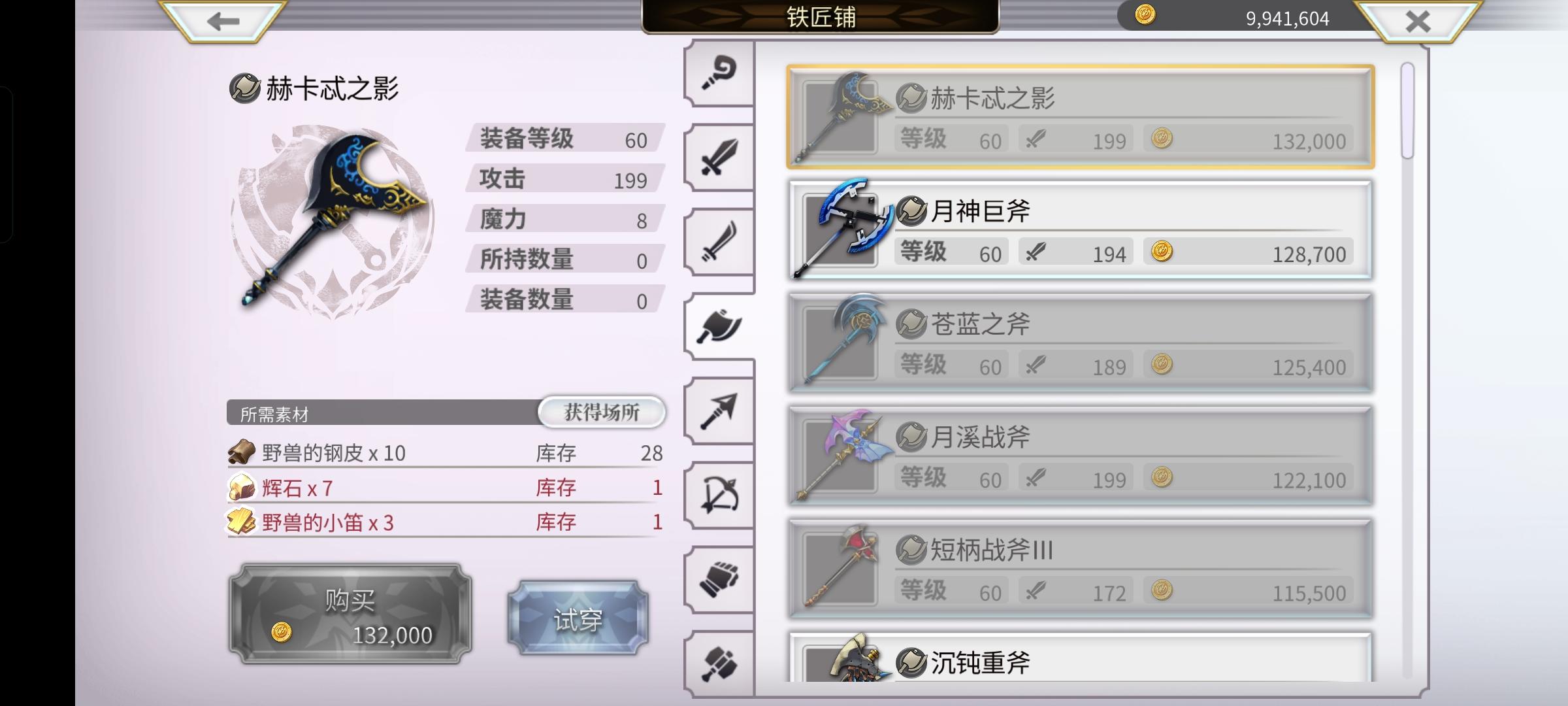Go back with the arrow button
Viewport: 1568px width, 706px height.
click(x=223, y=21)
